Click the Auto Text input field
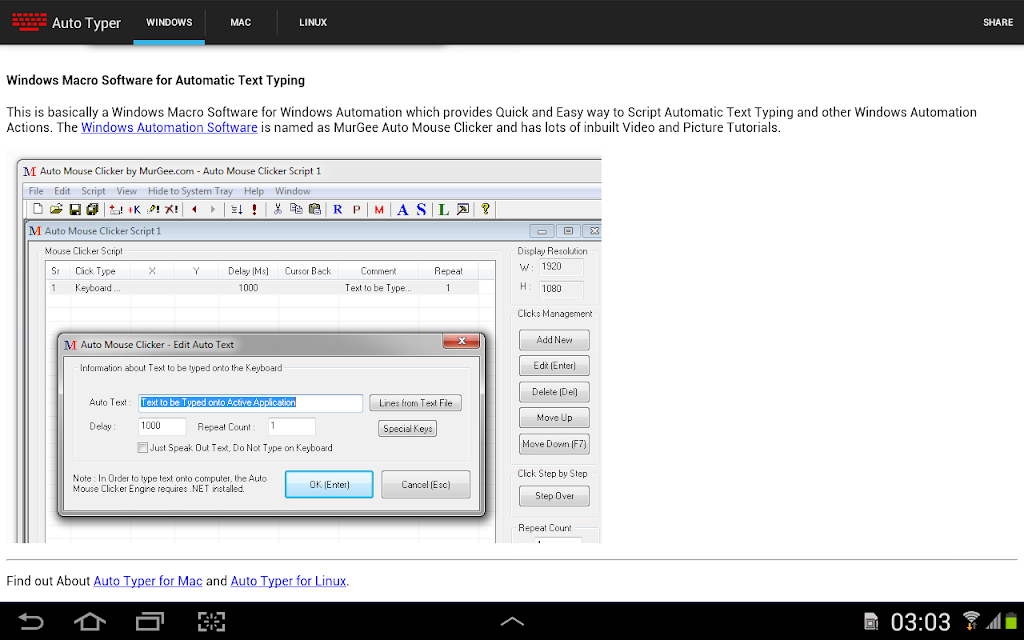The width and height of the screenshot is (1024, 640). (x=250, y=403)
